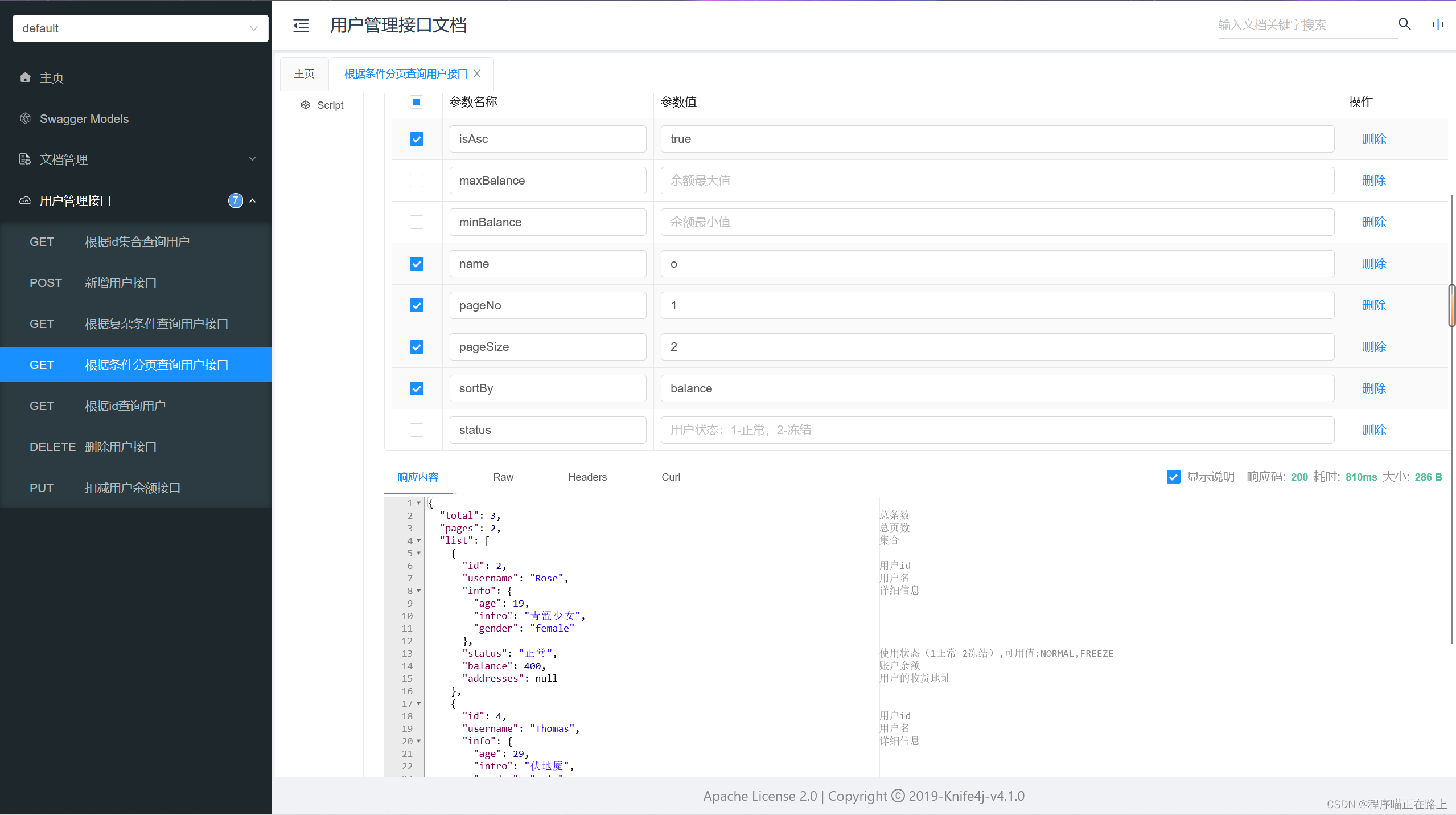1456x815 pixels.
Task: Open the Headers response tab
Action: [x=587, y=477]
